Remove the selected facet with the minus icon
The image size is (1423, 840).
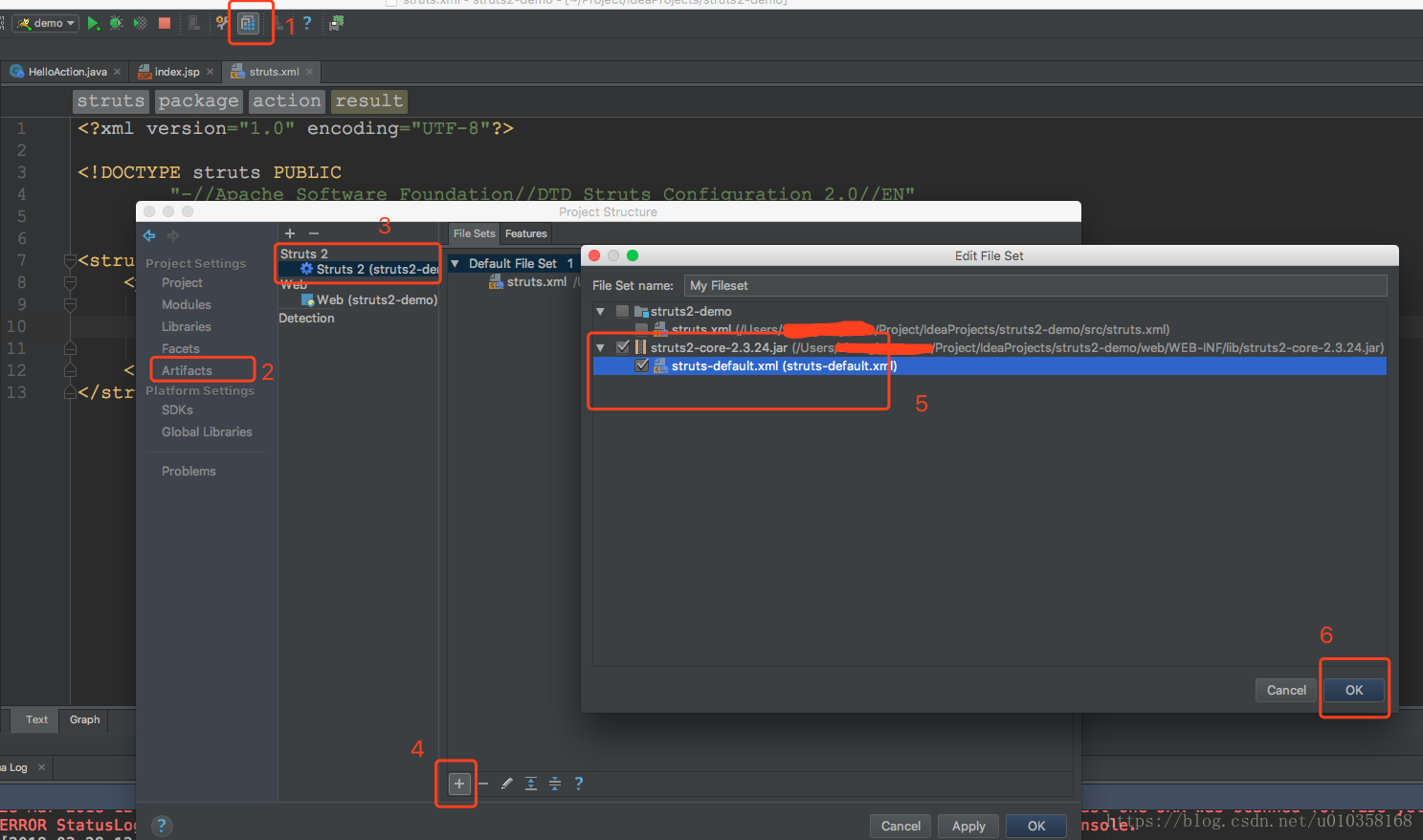[x=313, y=233]
